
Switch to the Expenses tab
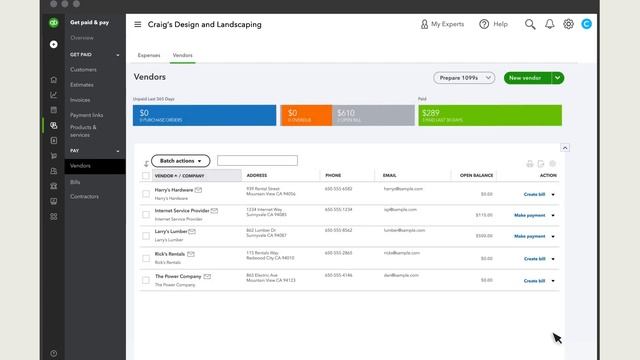click(x=149, y=55)
